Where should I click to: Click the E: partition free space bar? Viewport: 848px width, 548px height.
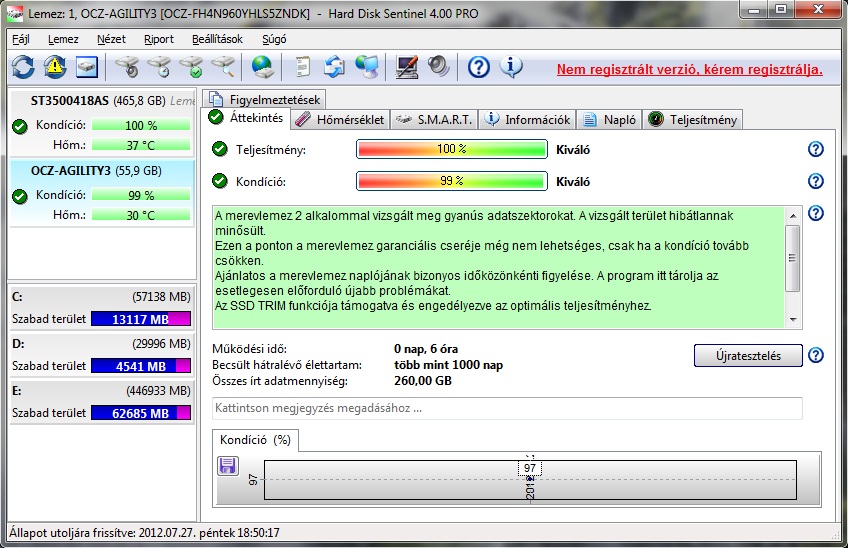tap(141, 413)
